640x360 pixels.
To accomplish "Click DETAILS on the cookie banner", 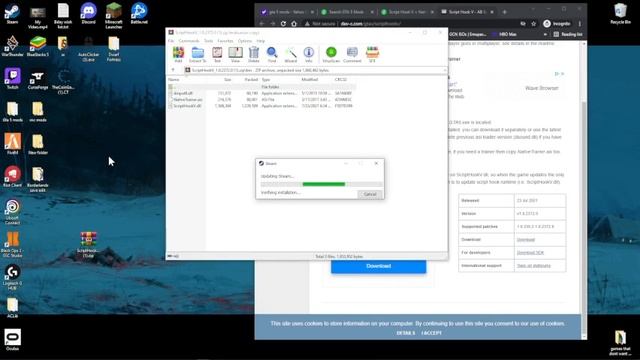I will [406, 333].
